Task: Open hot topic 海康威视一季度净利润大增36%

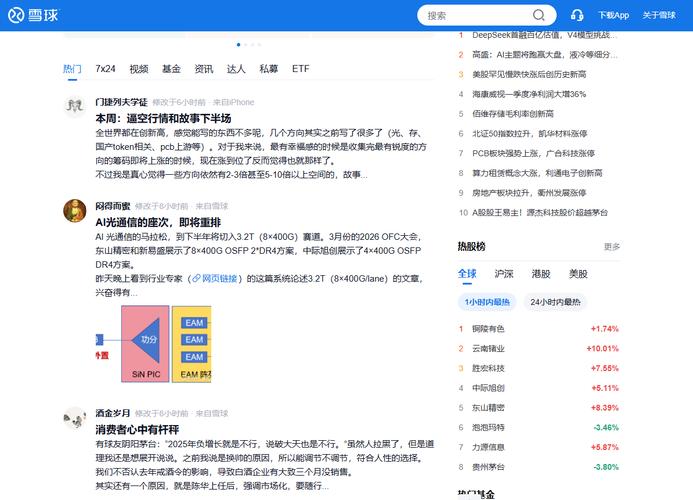Action: point(529,94)
